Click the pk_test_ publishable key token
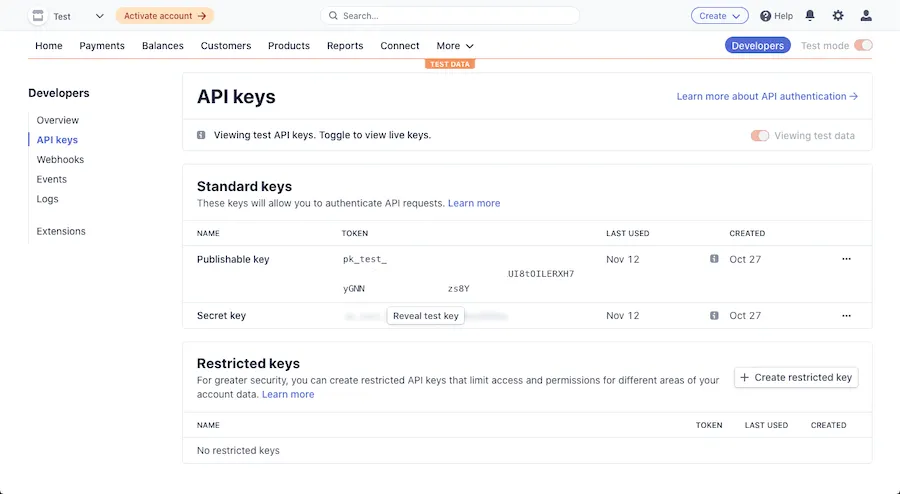Screen dimensions: 900x494 (x=365, y=259)
